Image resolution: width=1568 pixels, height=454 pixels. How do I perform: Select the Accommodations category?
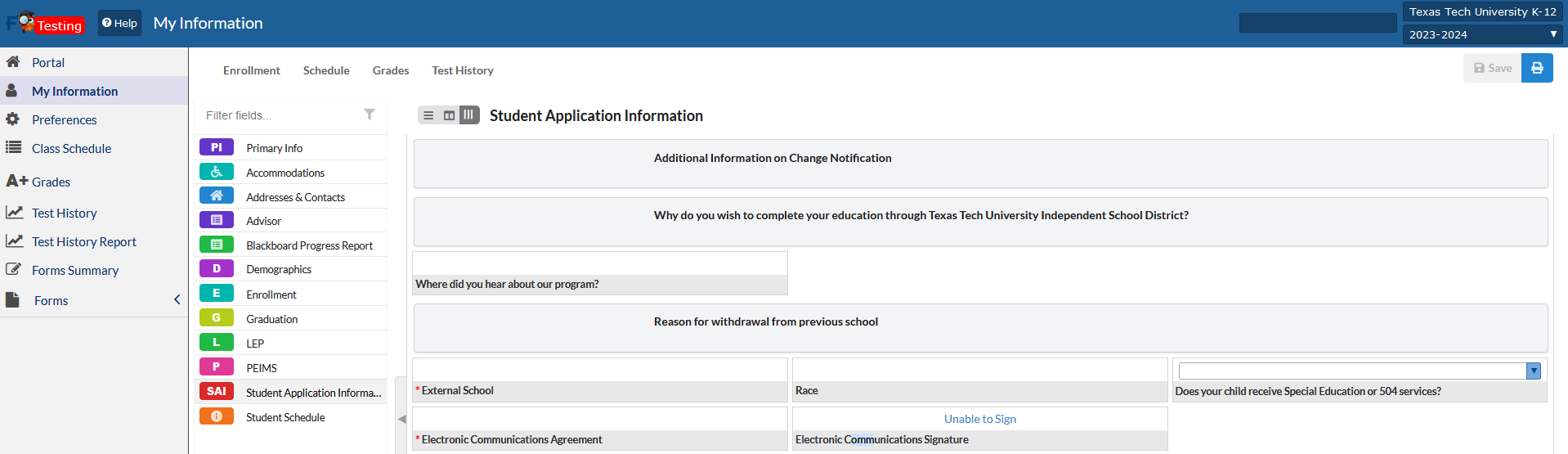coord(285,173)
